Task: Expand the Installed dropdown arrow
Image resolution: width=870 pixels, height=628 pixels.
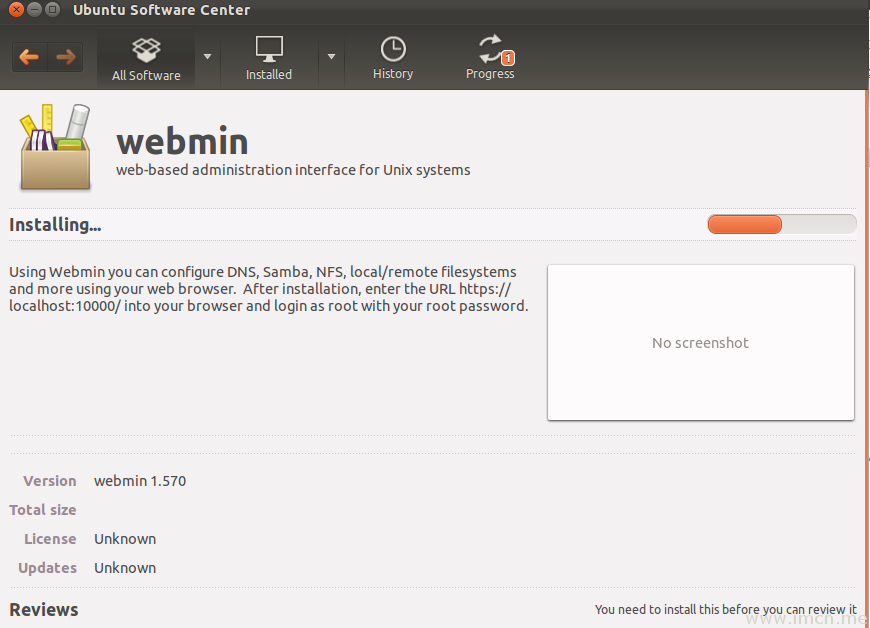Action: click(331, 57)
